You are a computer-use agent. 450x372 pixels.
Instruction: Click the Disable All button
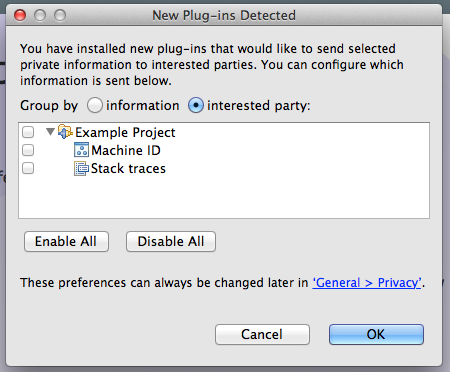(x=171, y=241)
